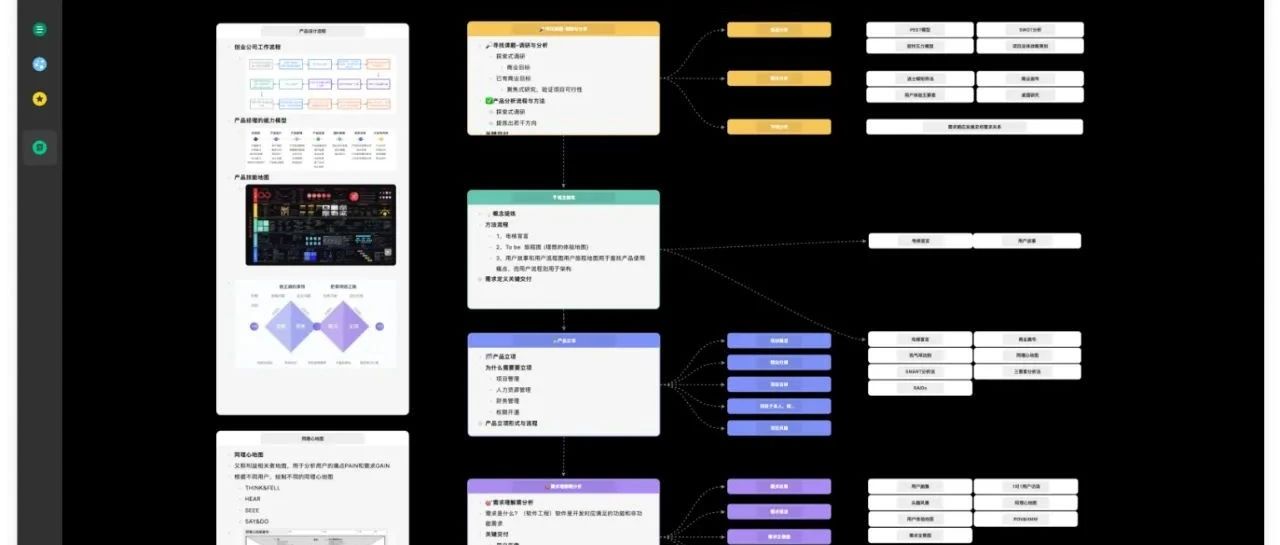The image size is (1280, 545).
Task: Select the 财务管理 list item
Action: 508,401
